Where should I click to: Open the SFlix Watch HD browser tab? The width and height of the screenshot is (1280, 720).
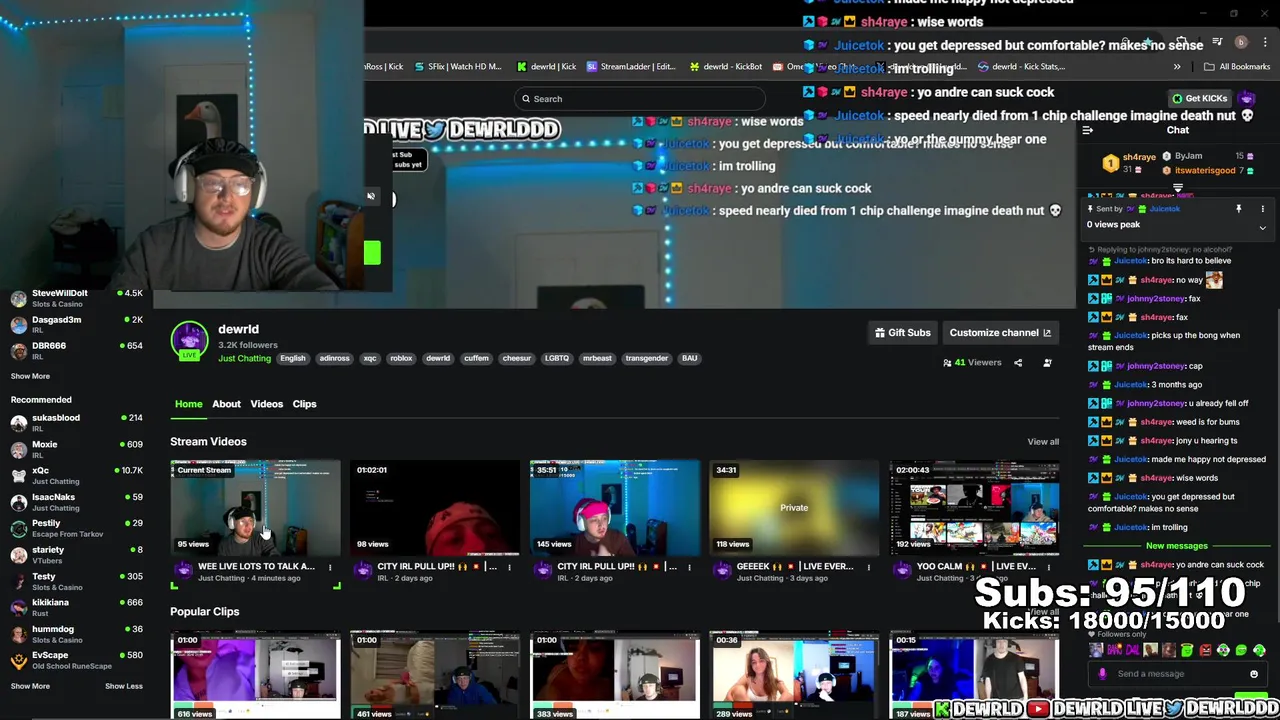(x=457, y=67)
